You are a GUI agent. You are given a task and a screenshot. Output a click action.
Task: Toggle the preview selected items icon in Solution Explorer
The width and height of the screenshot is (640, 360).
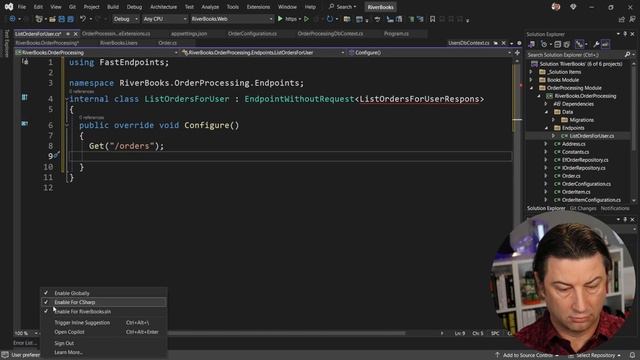[x=605, y=44]
